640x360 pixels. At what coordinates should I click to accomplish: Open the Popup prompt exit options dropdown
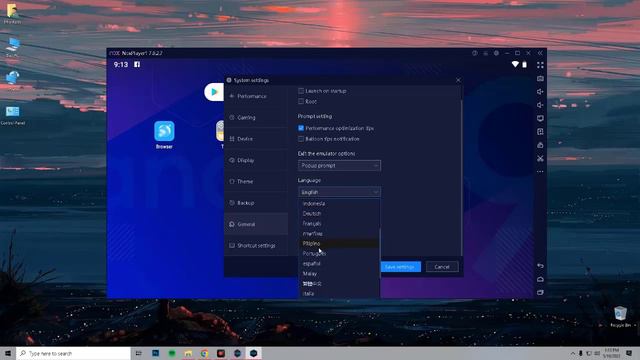pyautogui.click(x=339, y=166)
